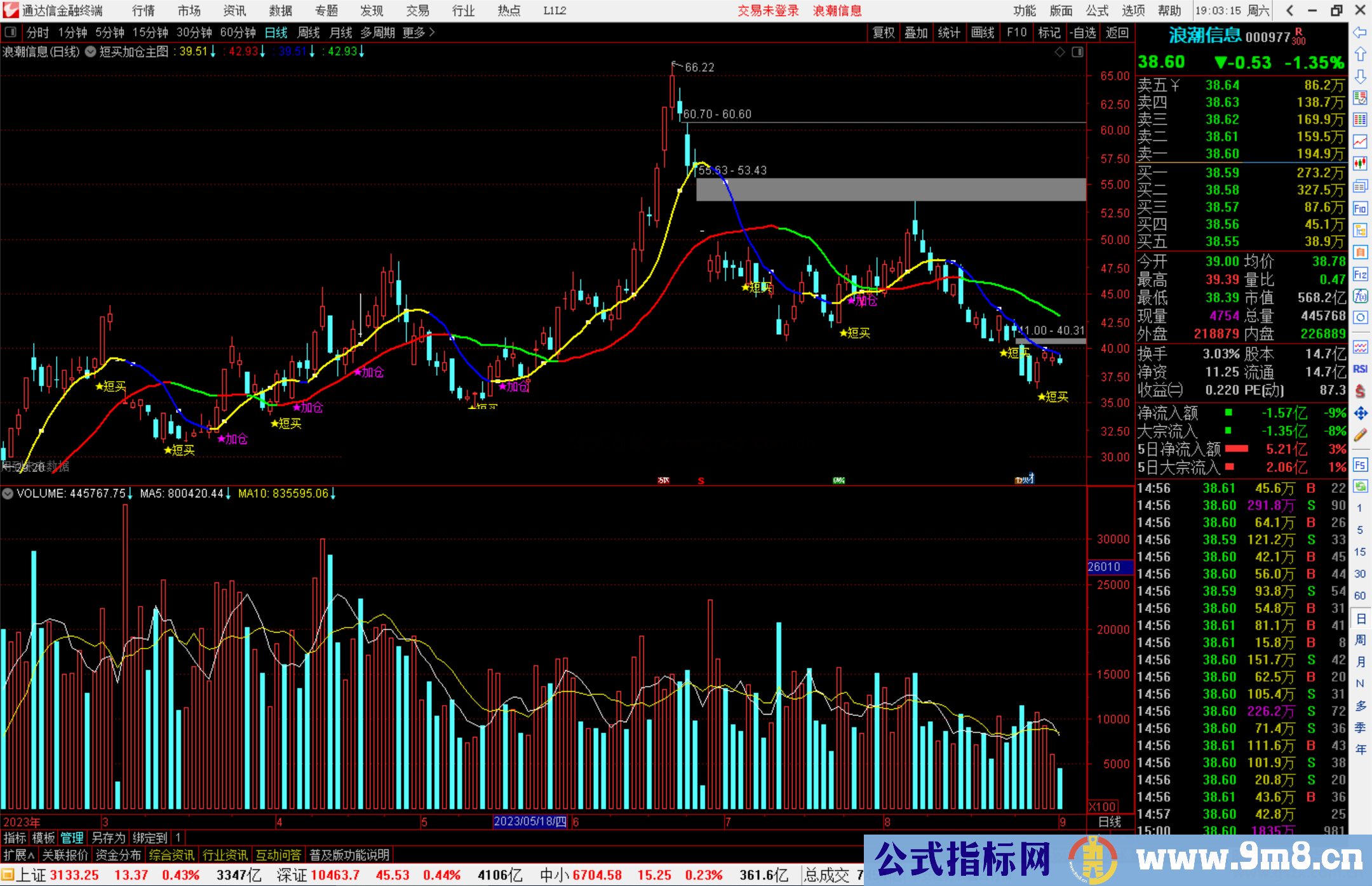1372x886 pixels.
Task: Select monthly 月 period in right sidebar
Action: tap(1360, 662)
